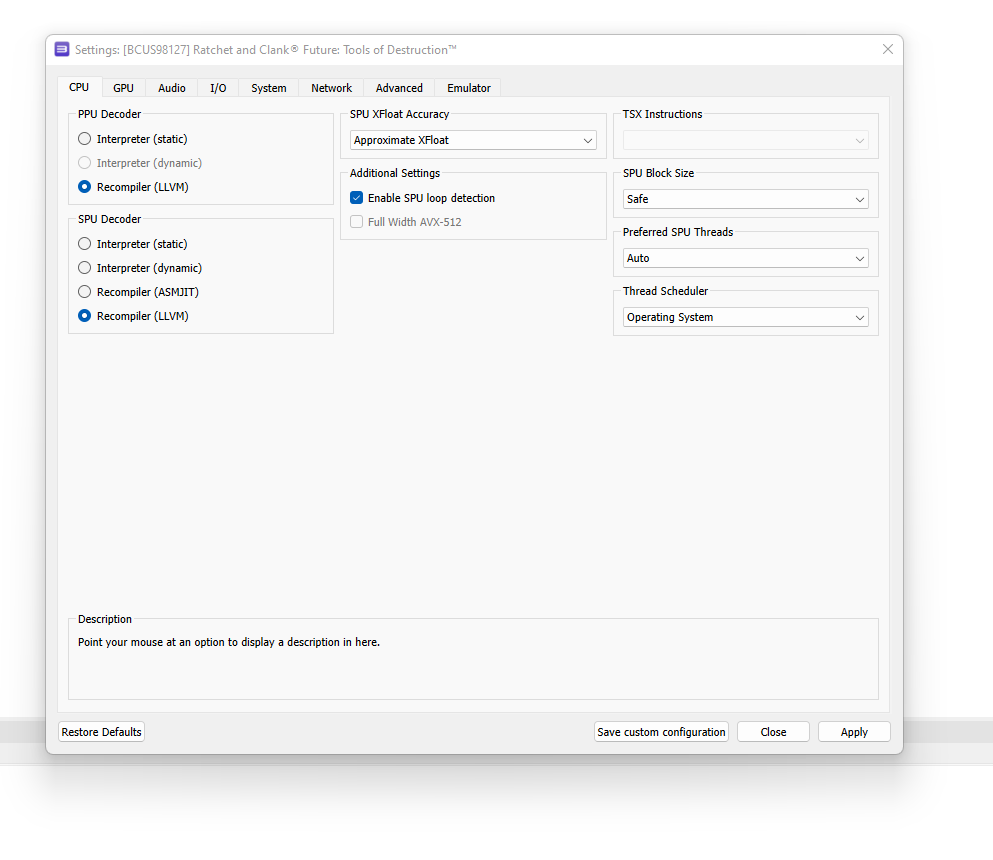Screen dimensions: 993x860
Task: Enable Full Width AVX-512
Action: tap(356, 221)
